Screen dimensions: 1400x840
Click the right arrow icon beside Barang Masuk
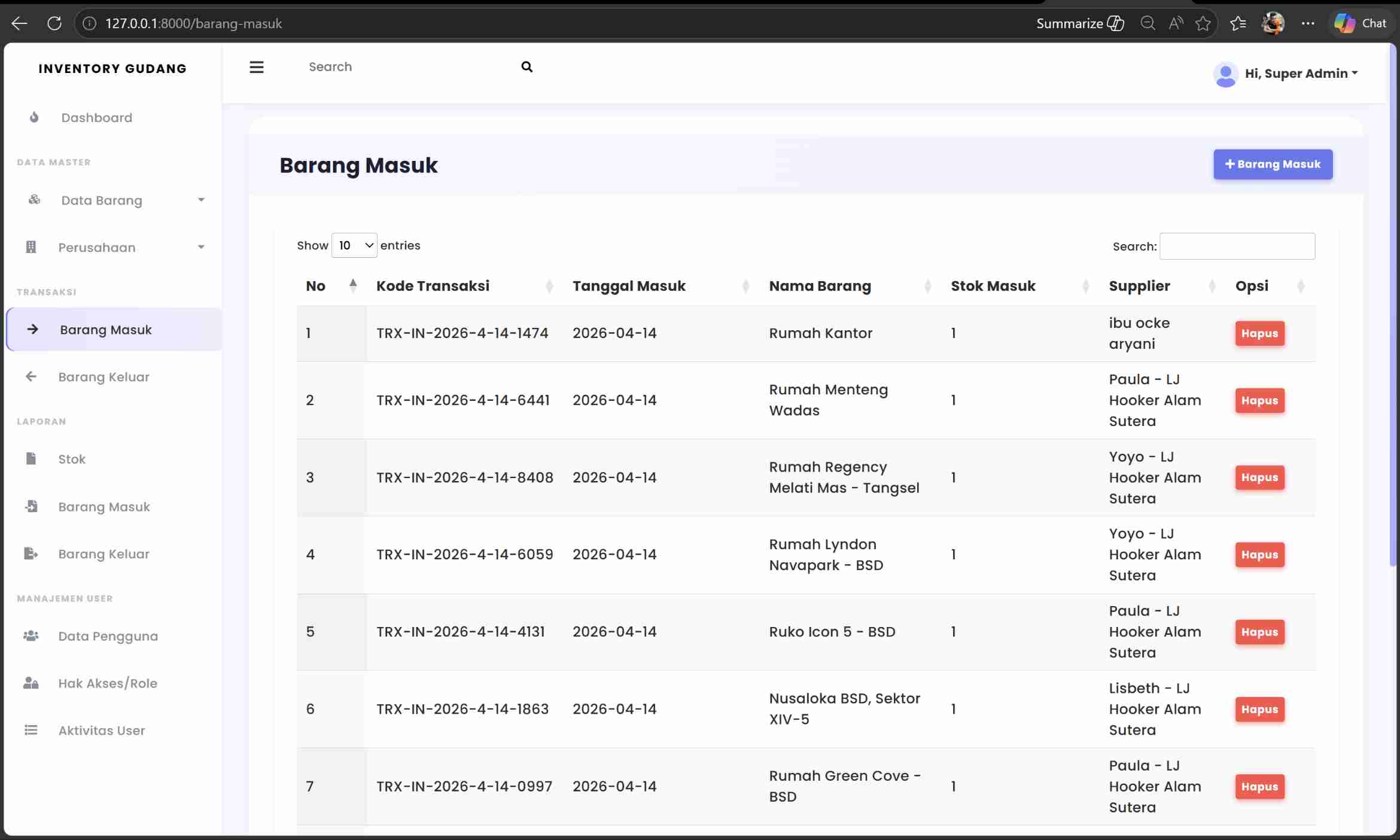pyautogui.click(x=33, y=329)
